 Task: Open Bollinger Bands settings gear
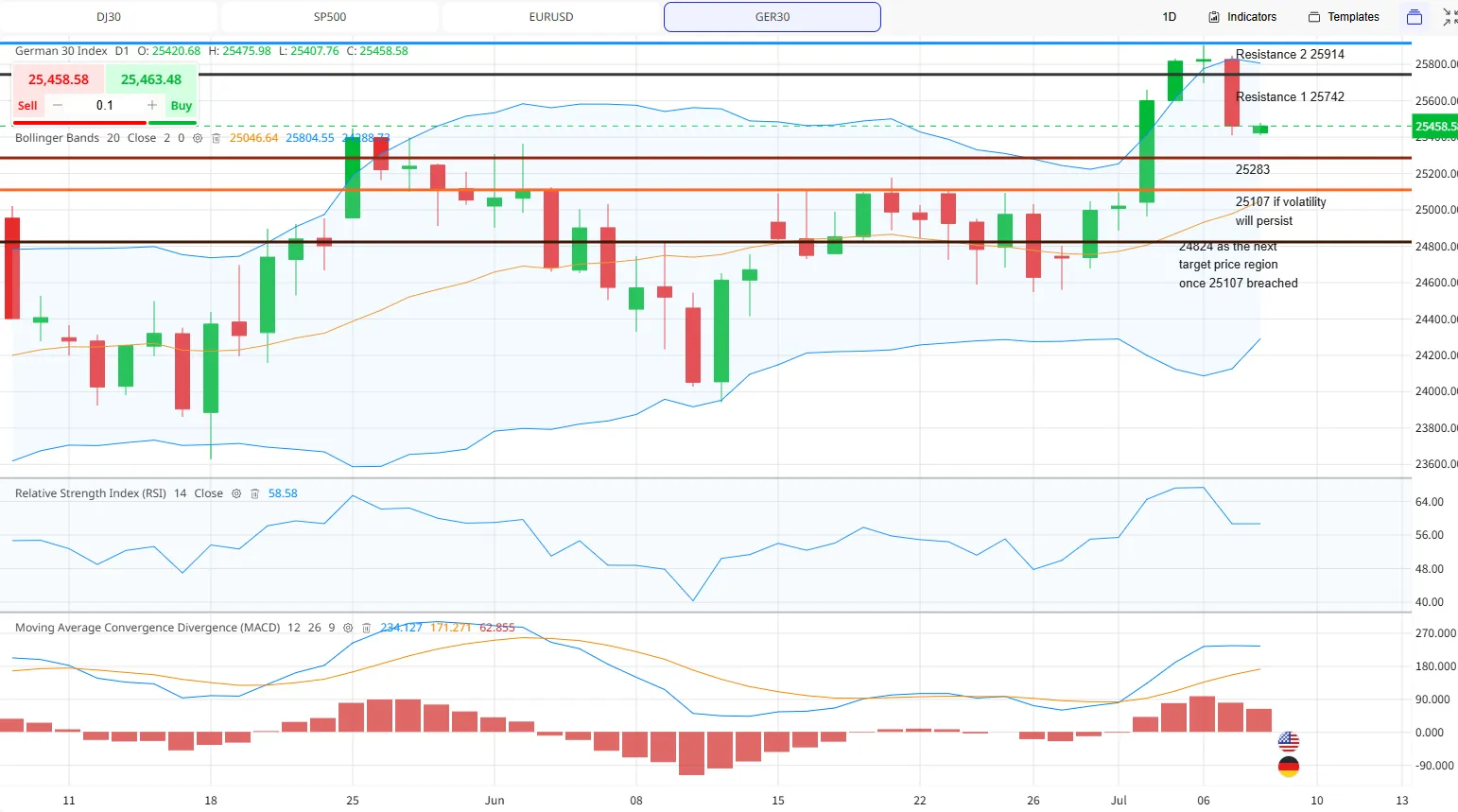point(198,138)
